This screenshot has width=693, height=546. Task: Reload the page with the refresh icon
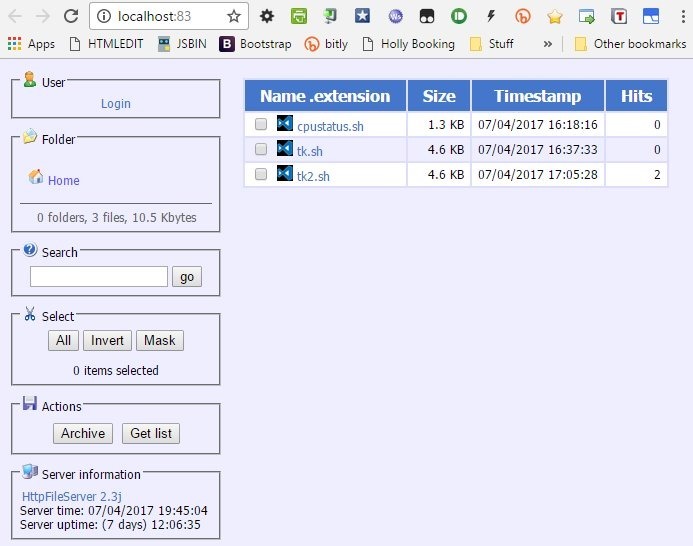pos(71,16)
